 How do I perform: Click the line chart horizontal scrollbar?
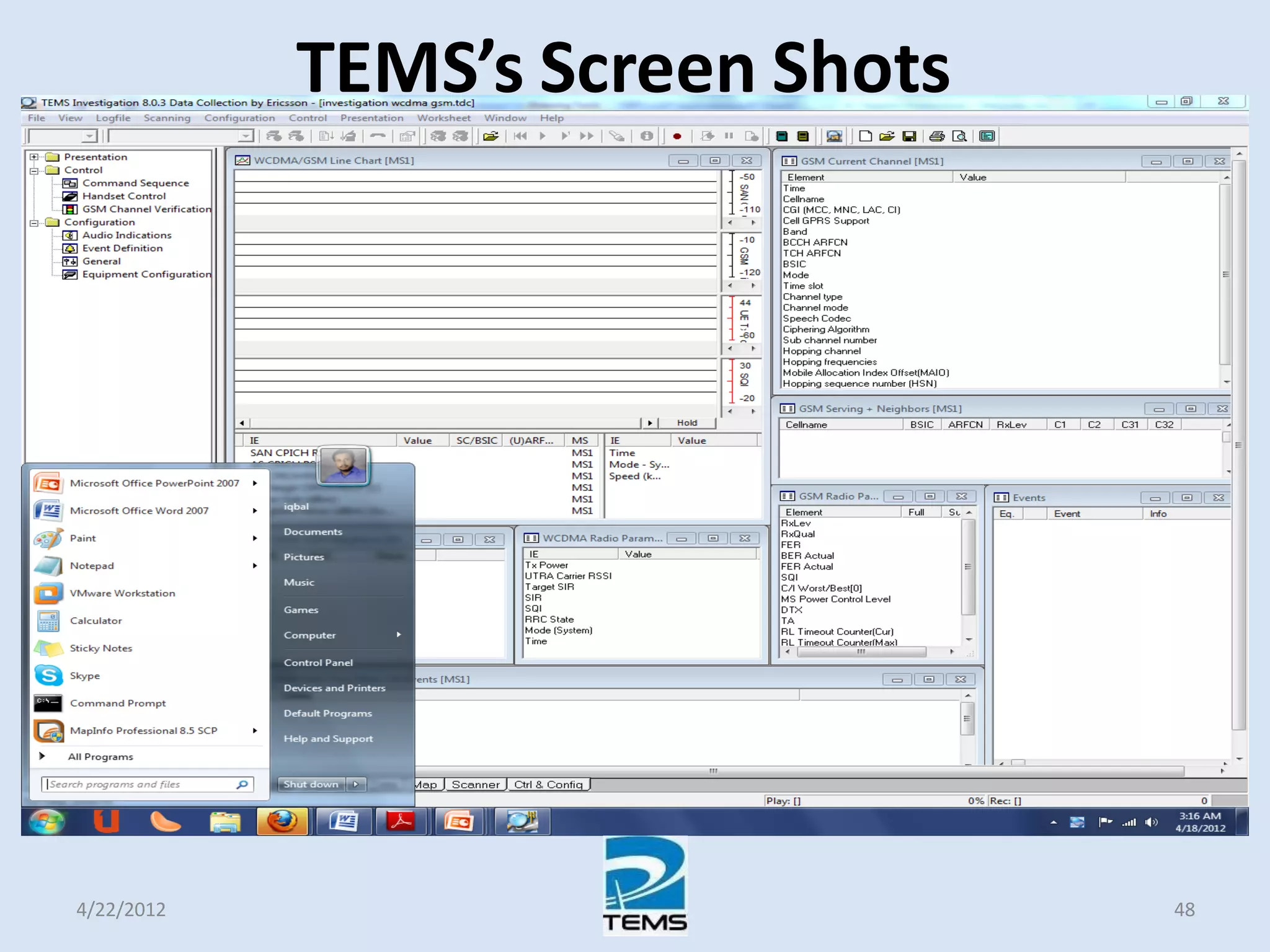(445, 423)
